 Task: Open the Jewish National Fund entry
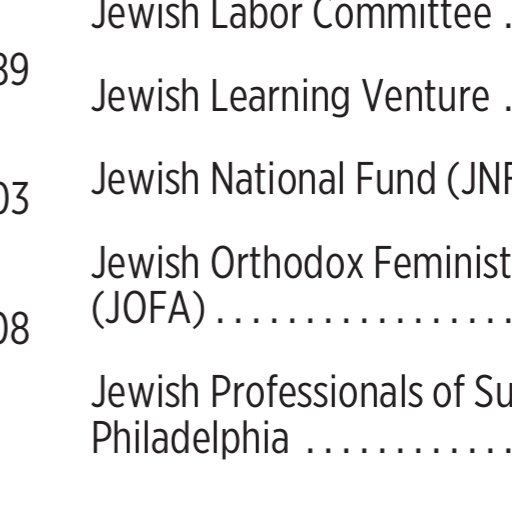click(x=302, y=180)
